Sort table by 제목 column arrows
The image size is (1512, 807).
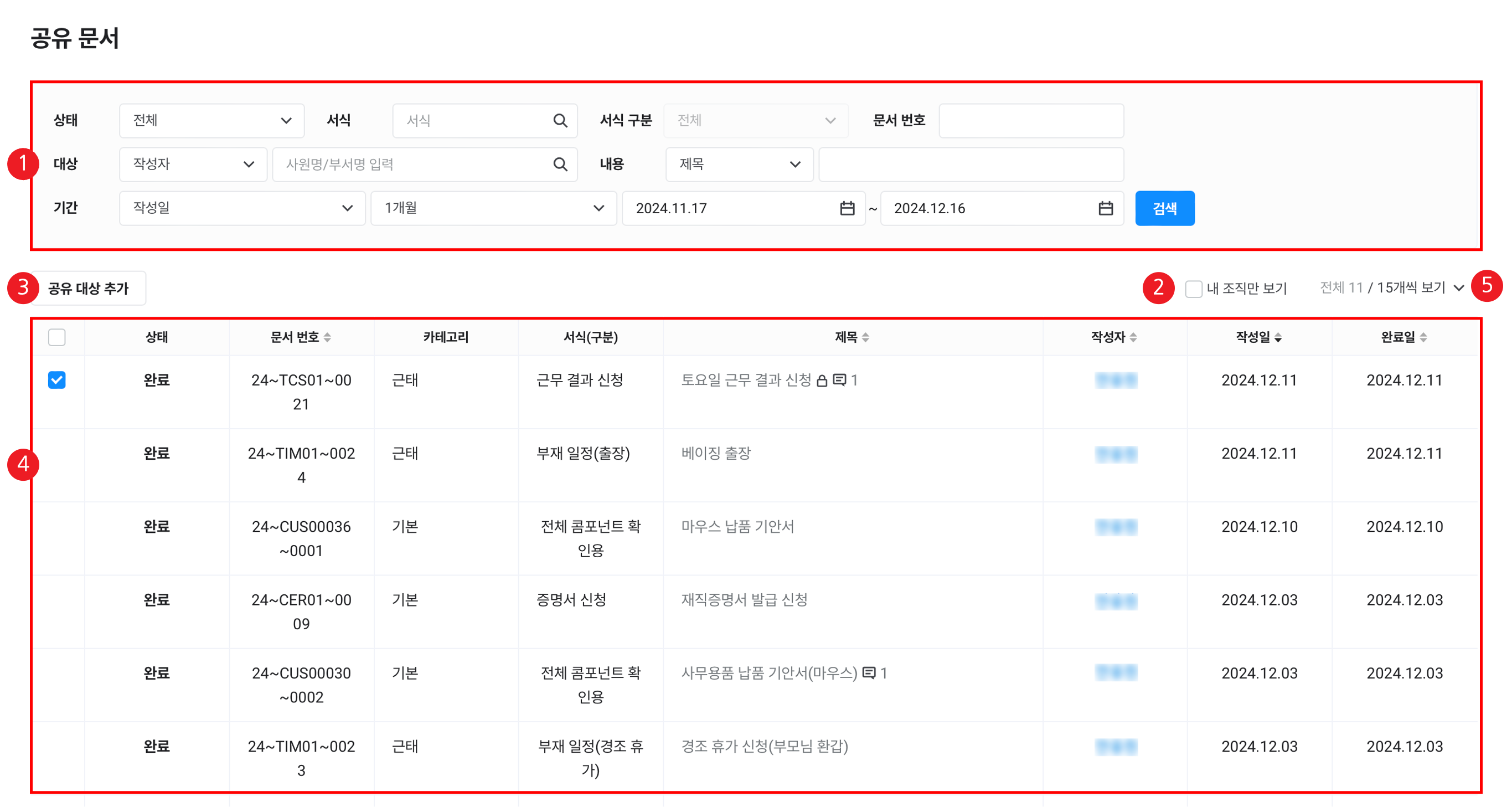865,337
